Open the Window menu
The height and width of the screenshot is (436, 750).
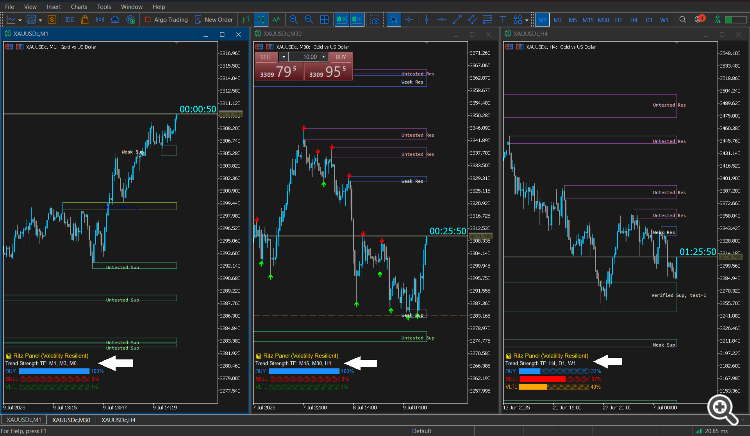point(132,7)
